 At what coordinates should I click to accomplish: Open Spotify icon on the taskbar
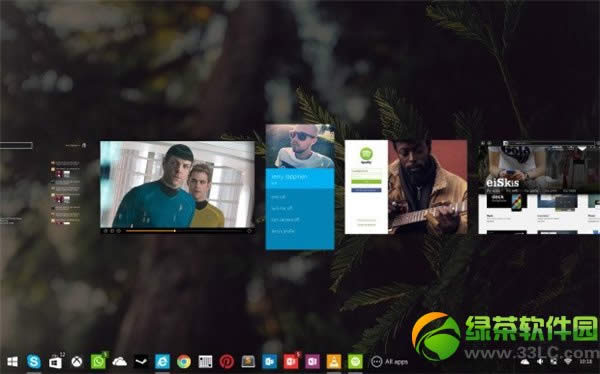pos(355,362)
